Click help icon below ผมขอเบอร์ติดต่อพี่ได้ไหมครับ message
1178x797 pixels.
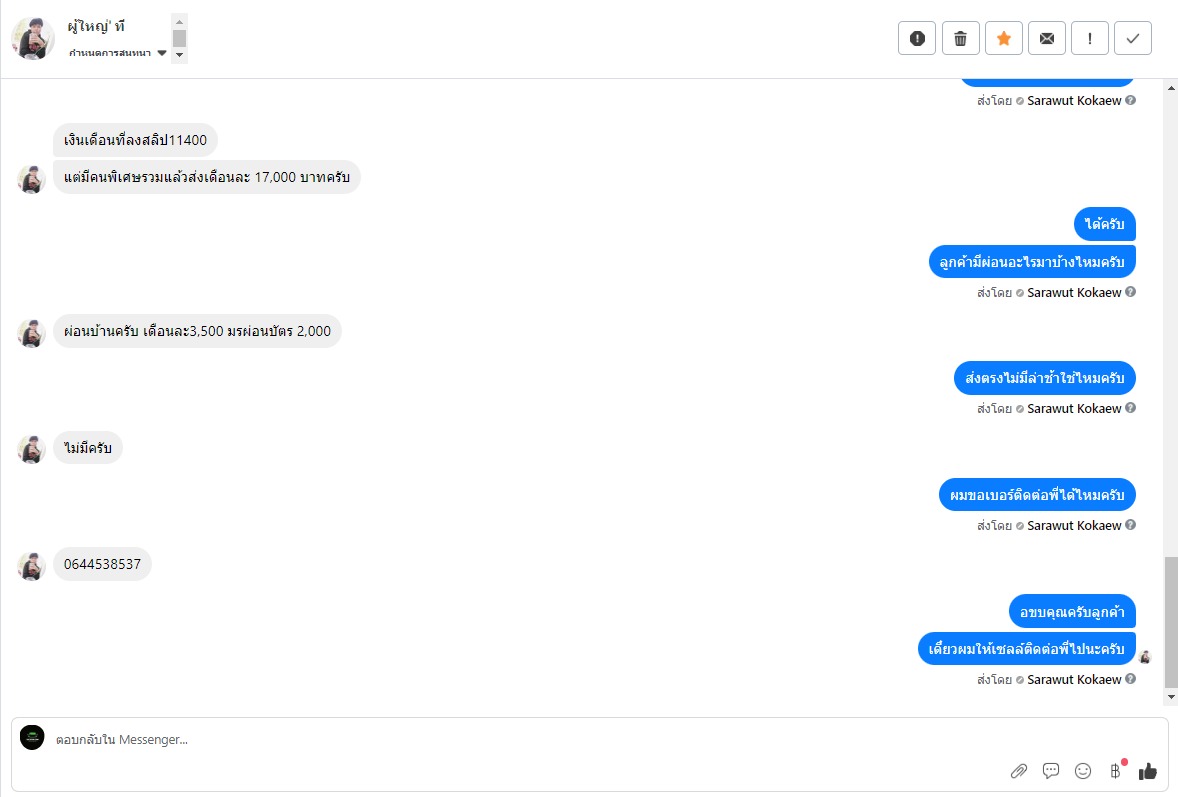[1130, 525]
